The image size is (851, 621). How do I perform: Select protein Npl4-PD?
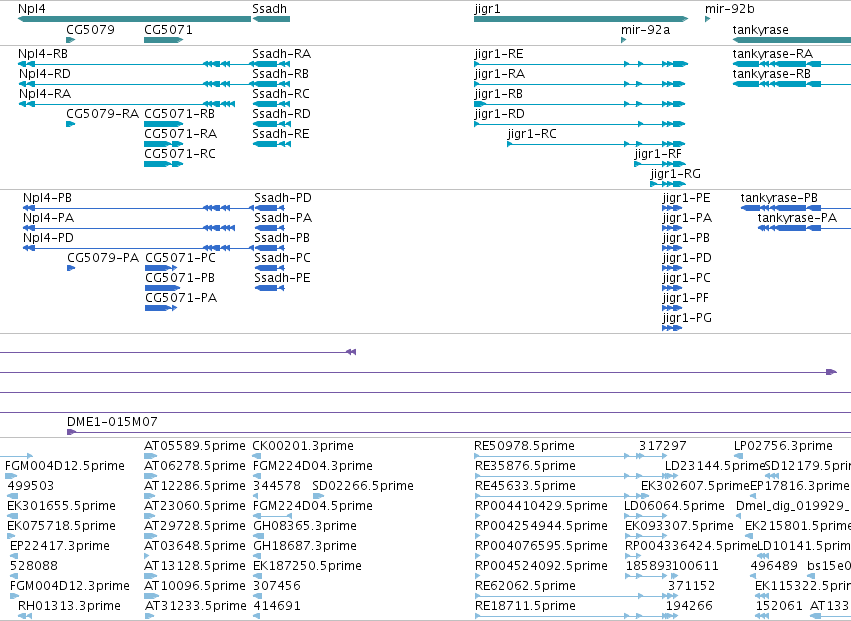pyautogui.click(x=138, y=248)
